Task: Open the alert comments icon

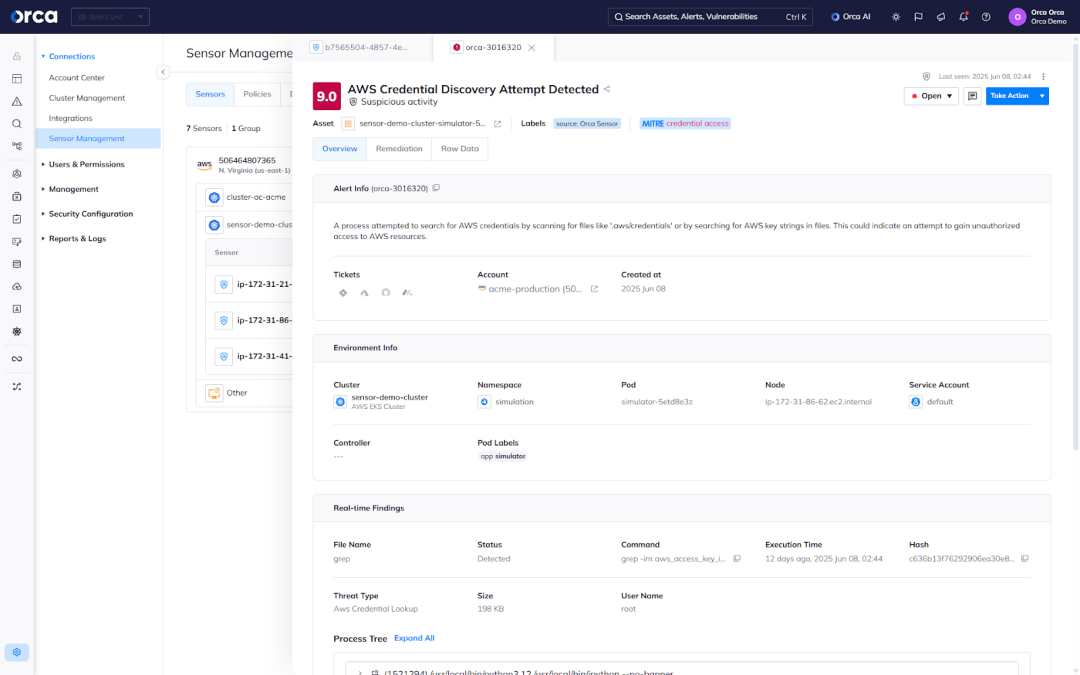Action: click(972, 96)
